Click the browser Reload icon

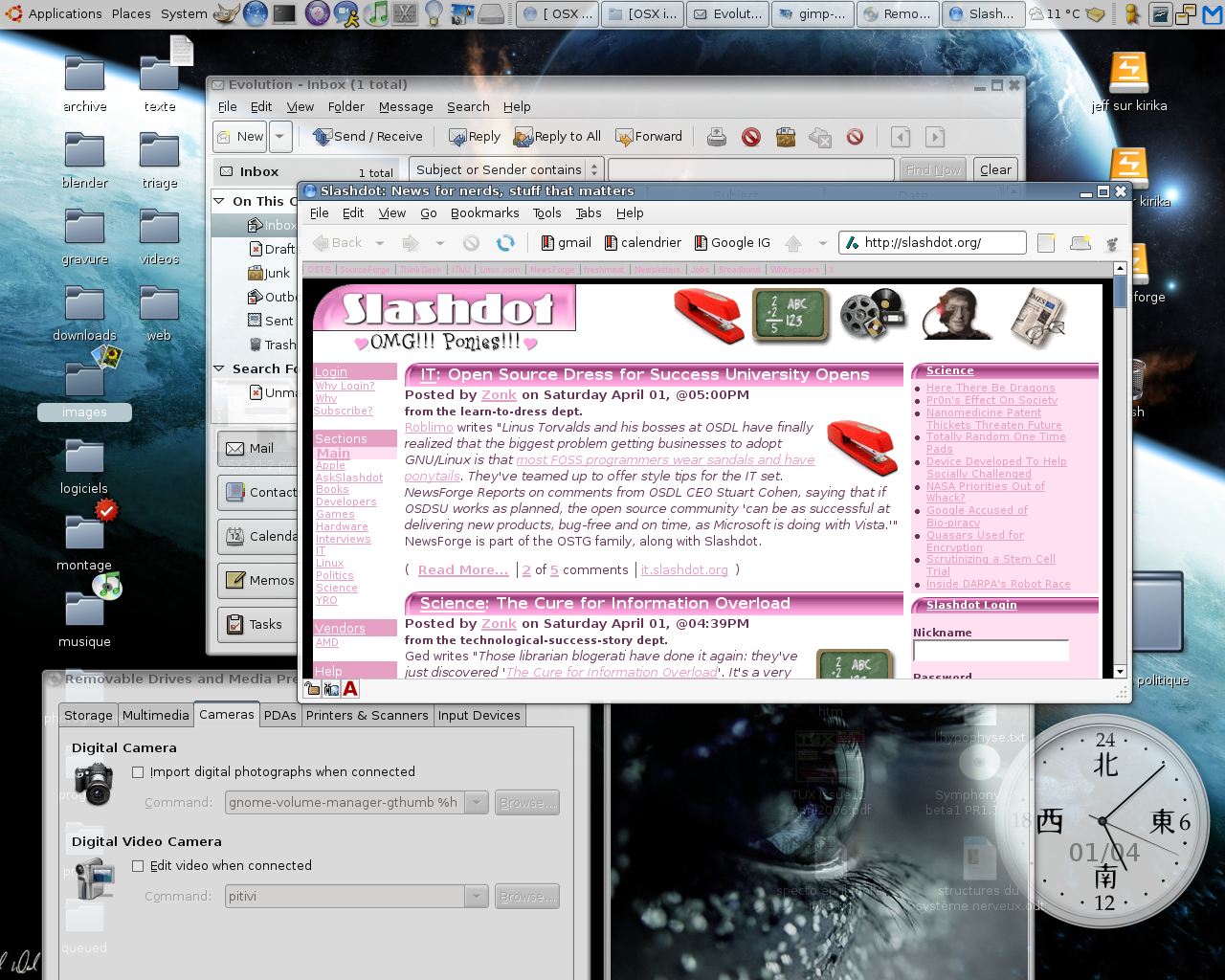click(x=505, y=243)
